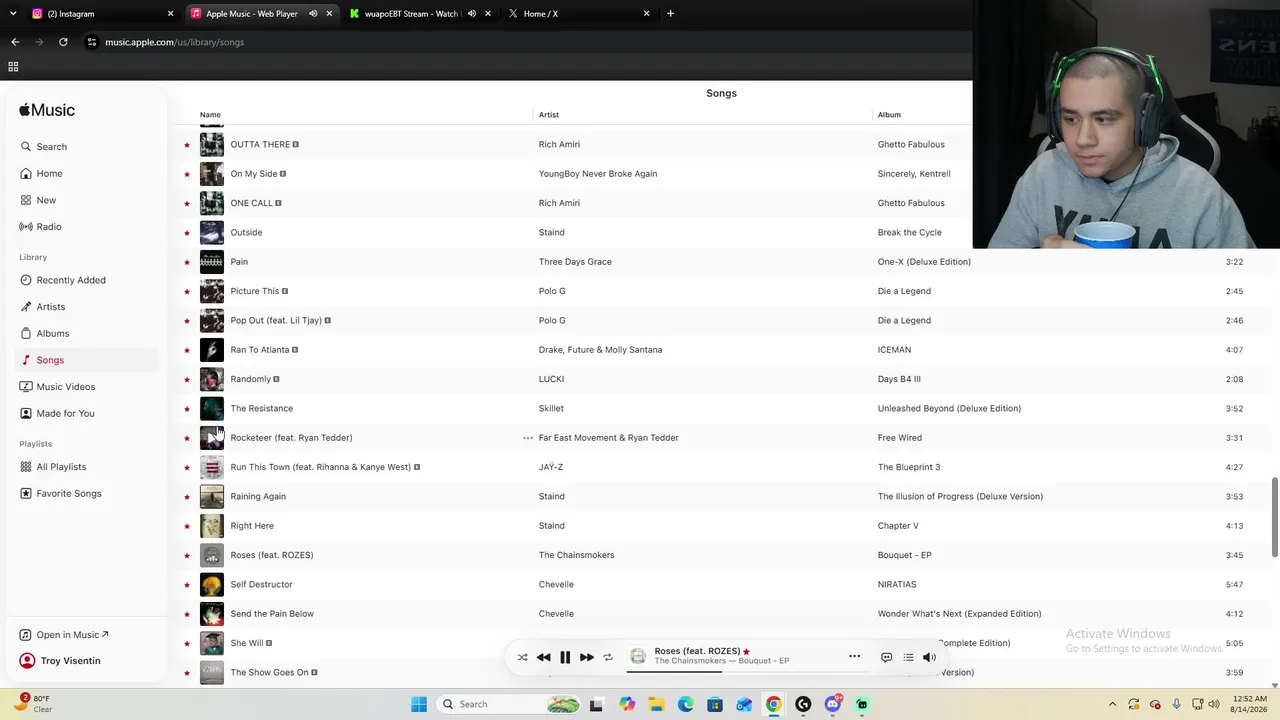Open the New section in sidebar
Viewport: 1280px width, 720px height.
click(x=88, y=200)
